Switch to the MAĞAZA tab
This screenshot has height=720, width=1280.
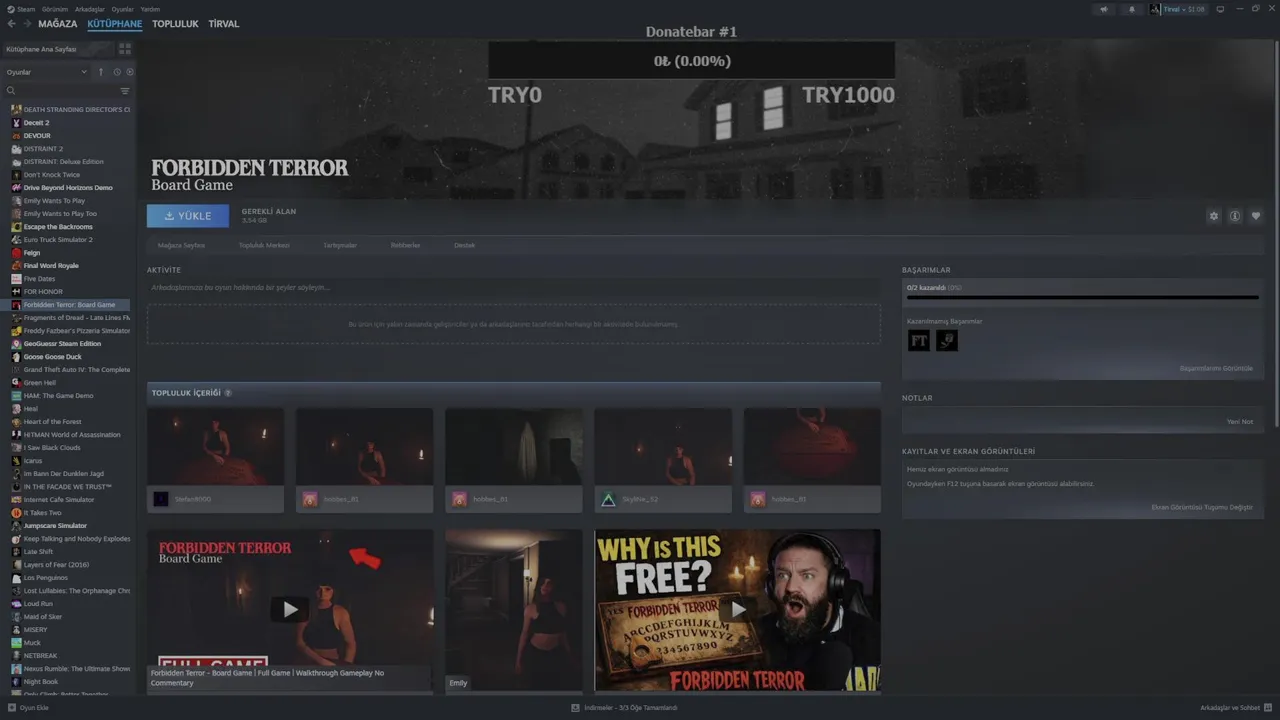coord(57,24)
